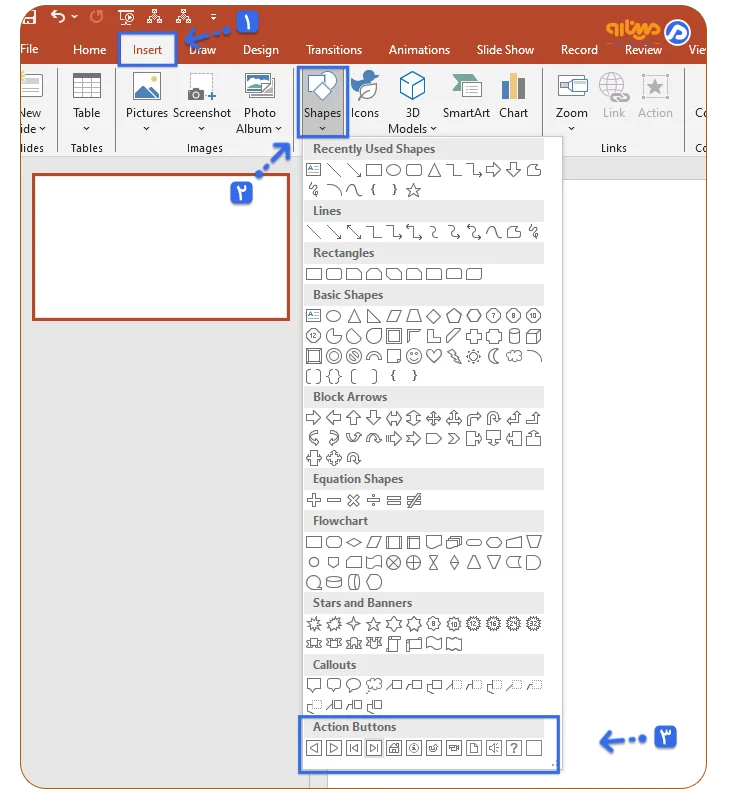This screenshot has width=732, height=797.
Task: Pick the oval speech bubble in Callouts
Action: coord(354,686)
